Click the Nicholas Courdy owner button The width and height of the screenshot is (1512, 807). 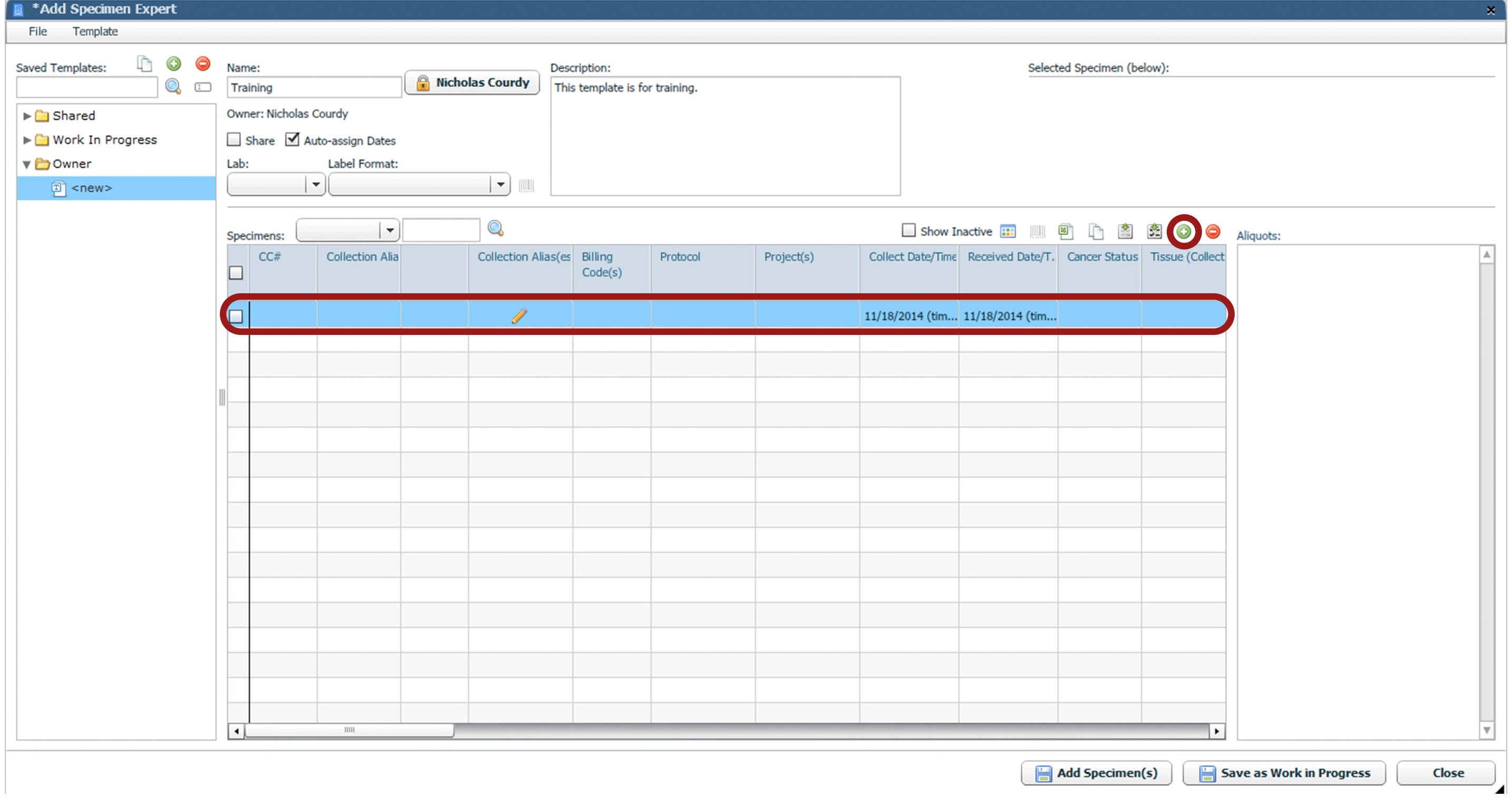click(x=472, y=83)
